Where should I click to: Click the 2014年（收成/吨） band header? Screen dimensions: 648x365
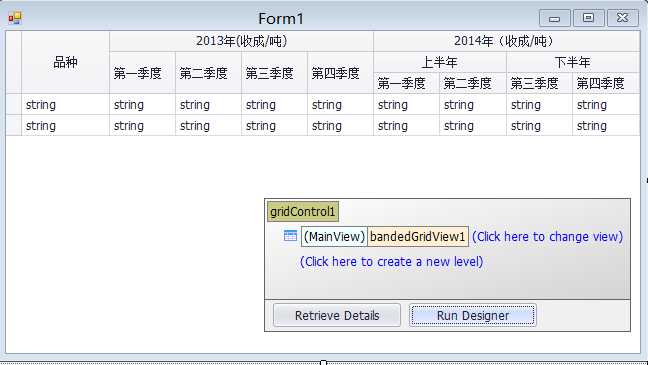point(506,41)
